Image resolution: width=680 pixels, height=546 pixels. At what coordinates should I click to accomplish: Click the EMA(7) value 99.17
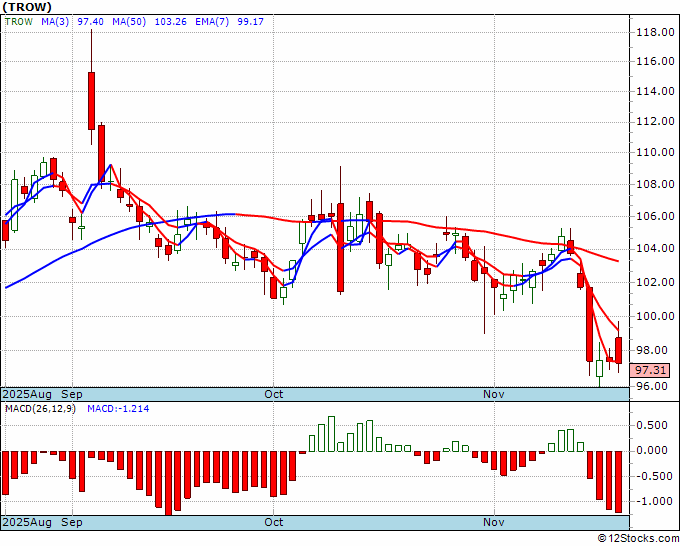[x=250, y=22]
